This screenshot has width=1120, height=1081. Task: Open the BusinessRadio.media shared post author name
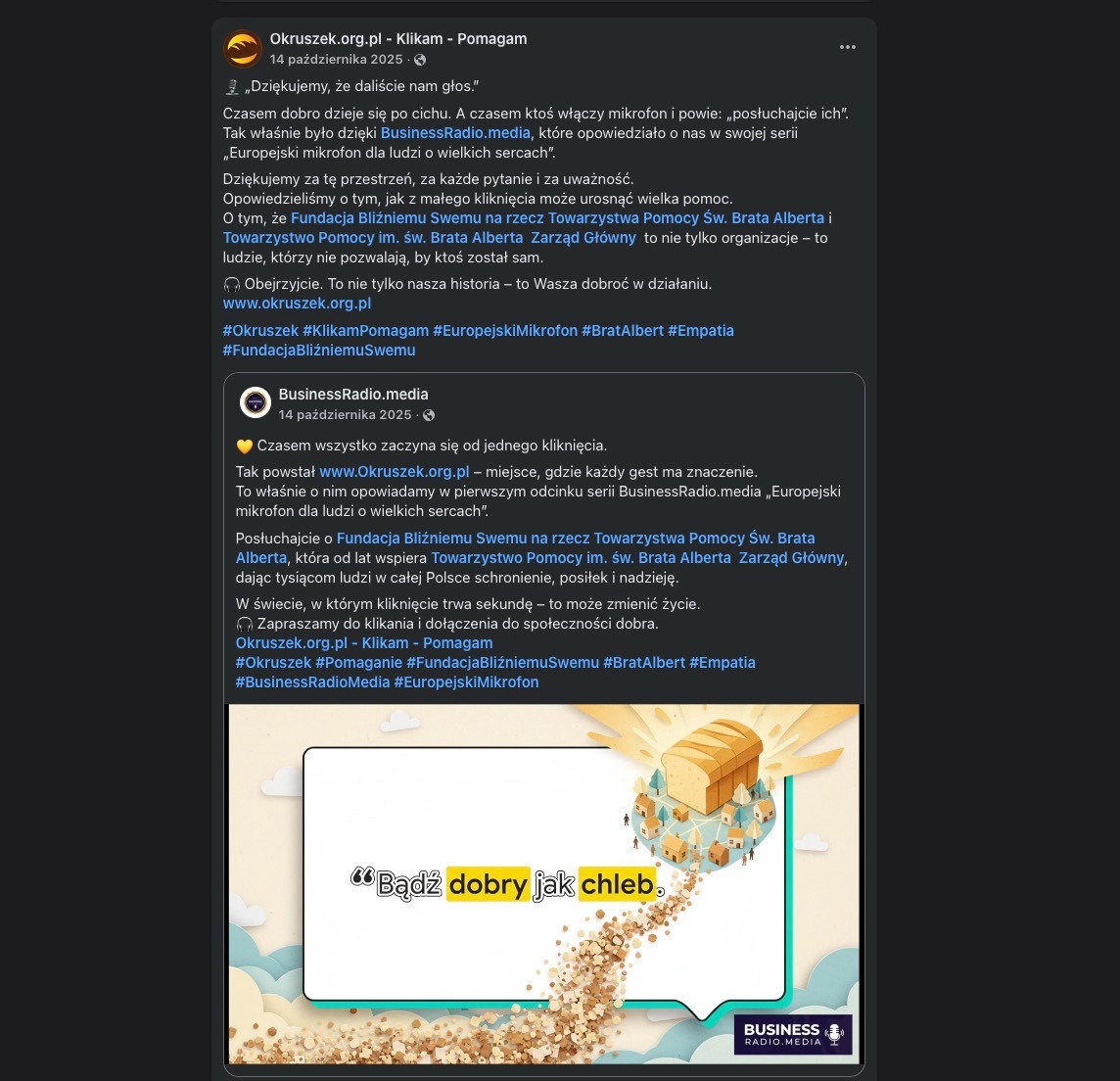pos(353,395)
